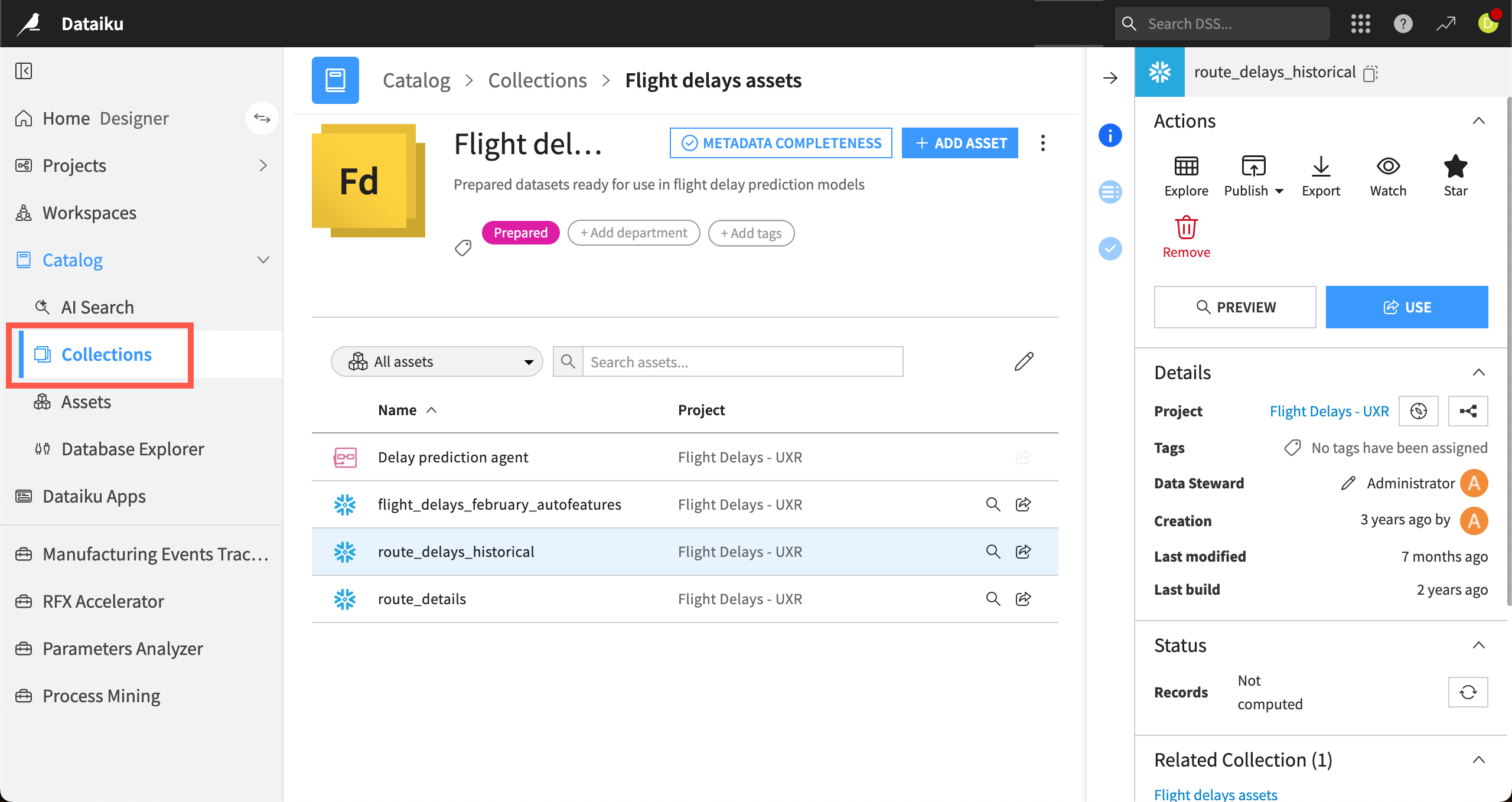Toggle Watch on dataset
The height and width of the screenshot is (802, 1512).
click(1389, 176)
